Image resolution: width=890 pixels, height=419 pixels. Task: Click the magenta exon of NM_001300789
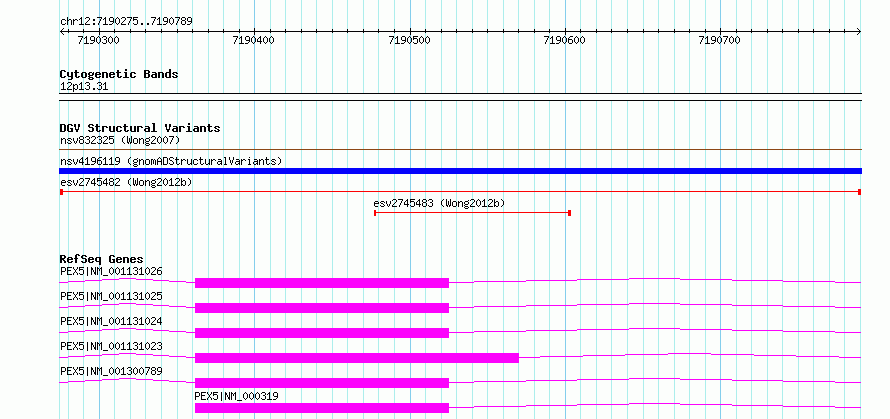click(322, 383)
